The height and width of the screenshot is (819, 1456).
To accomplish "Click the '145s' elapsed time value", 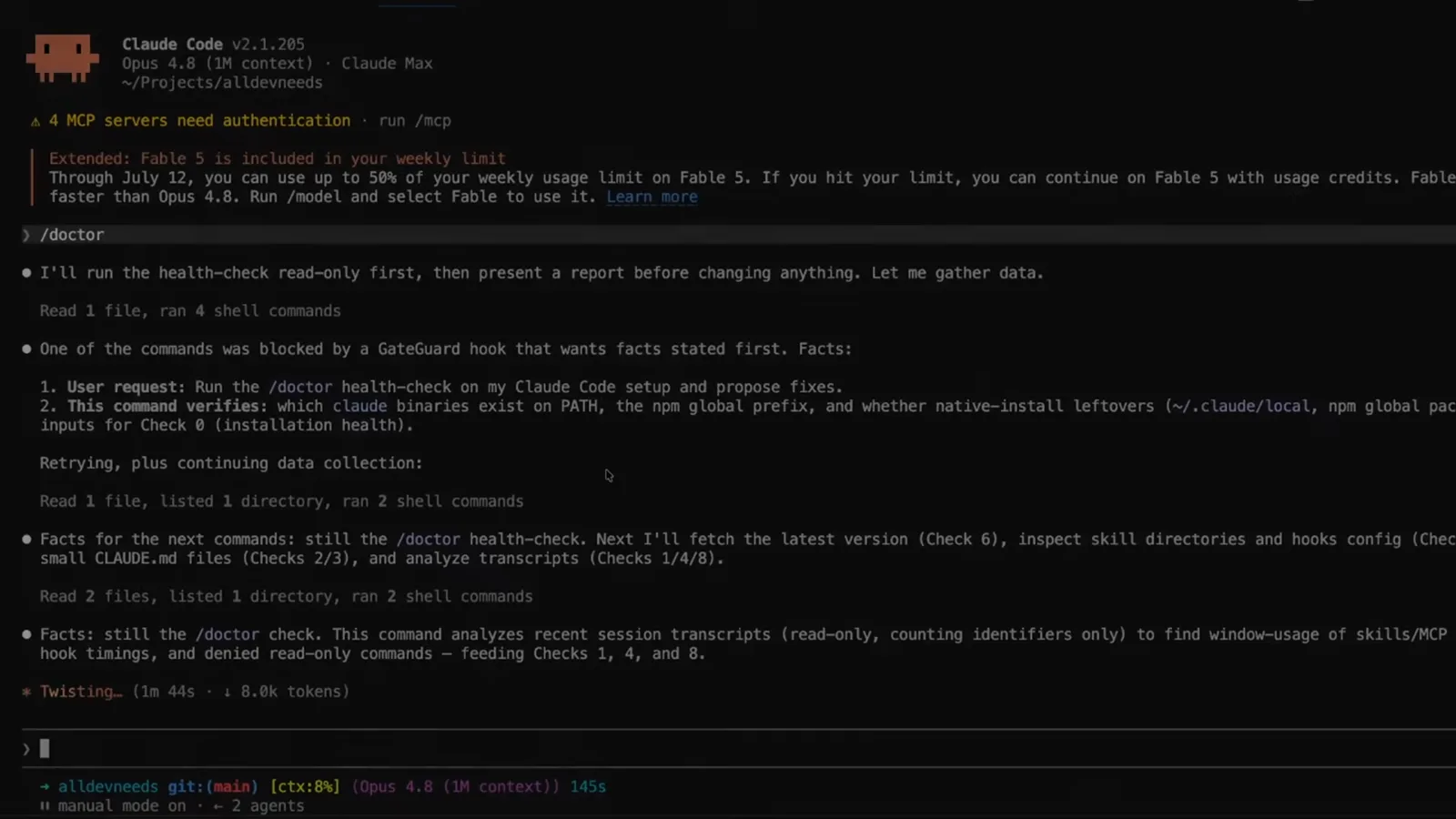I will (x=588, y=786).
